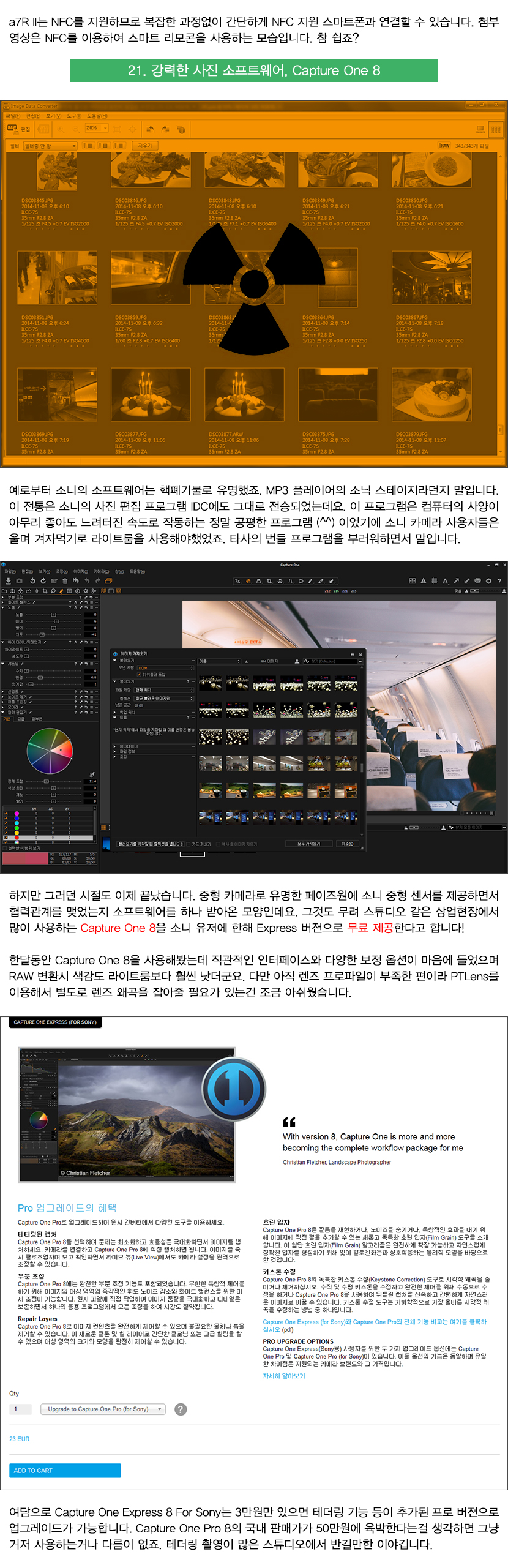The image size is (508, 1568).
Task: Click the exposure warning triangle icon in Capture One
Action: tap(423, 581)
